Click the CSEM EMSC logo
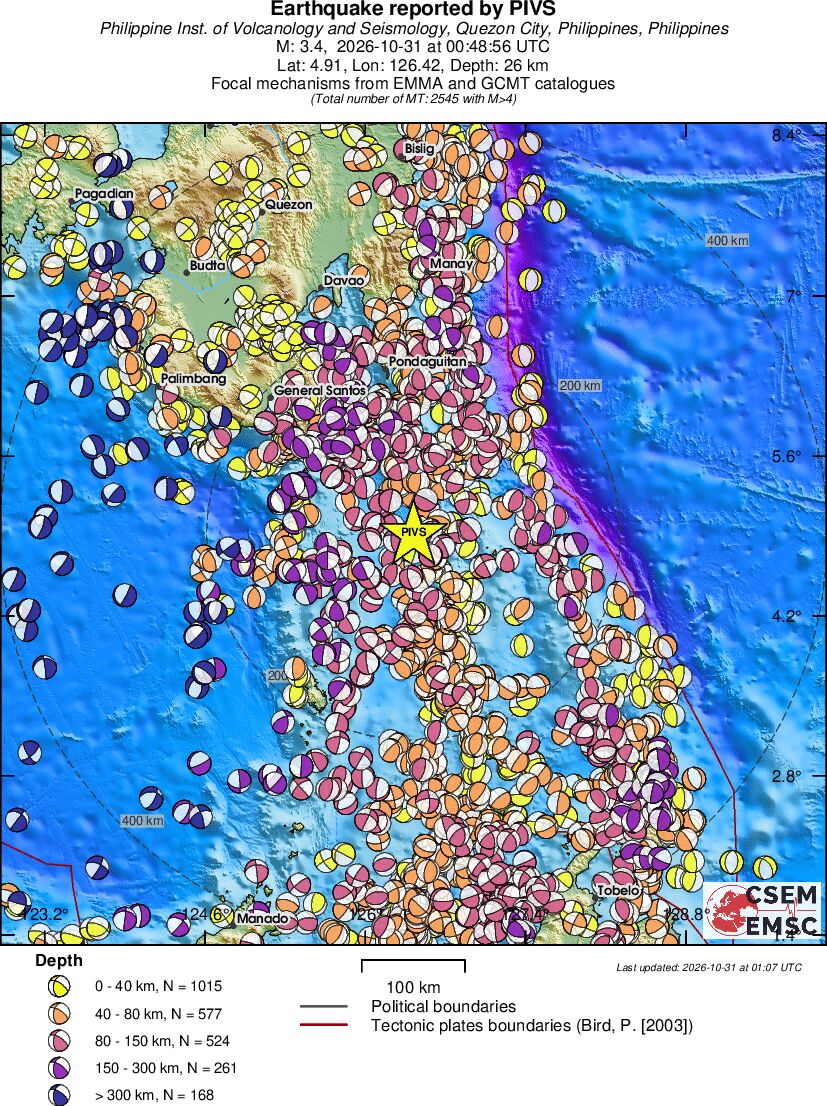Viewport: 827px width, 1106px height. (x=763, y=910)
